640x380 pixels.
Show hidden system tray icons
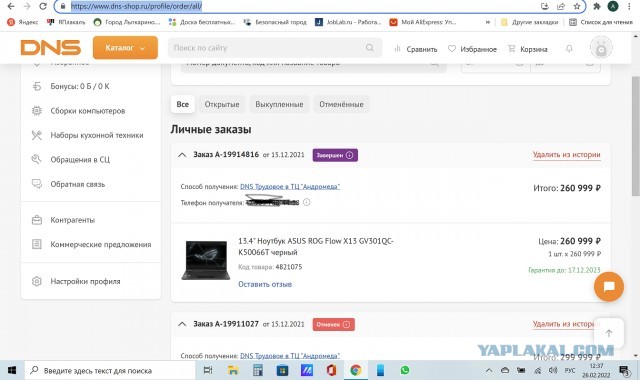click(x=489, y=370)
